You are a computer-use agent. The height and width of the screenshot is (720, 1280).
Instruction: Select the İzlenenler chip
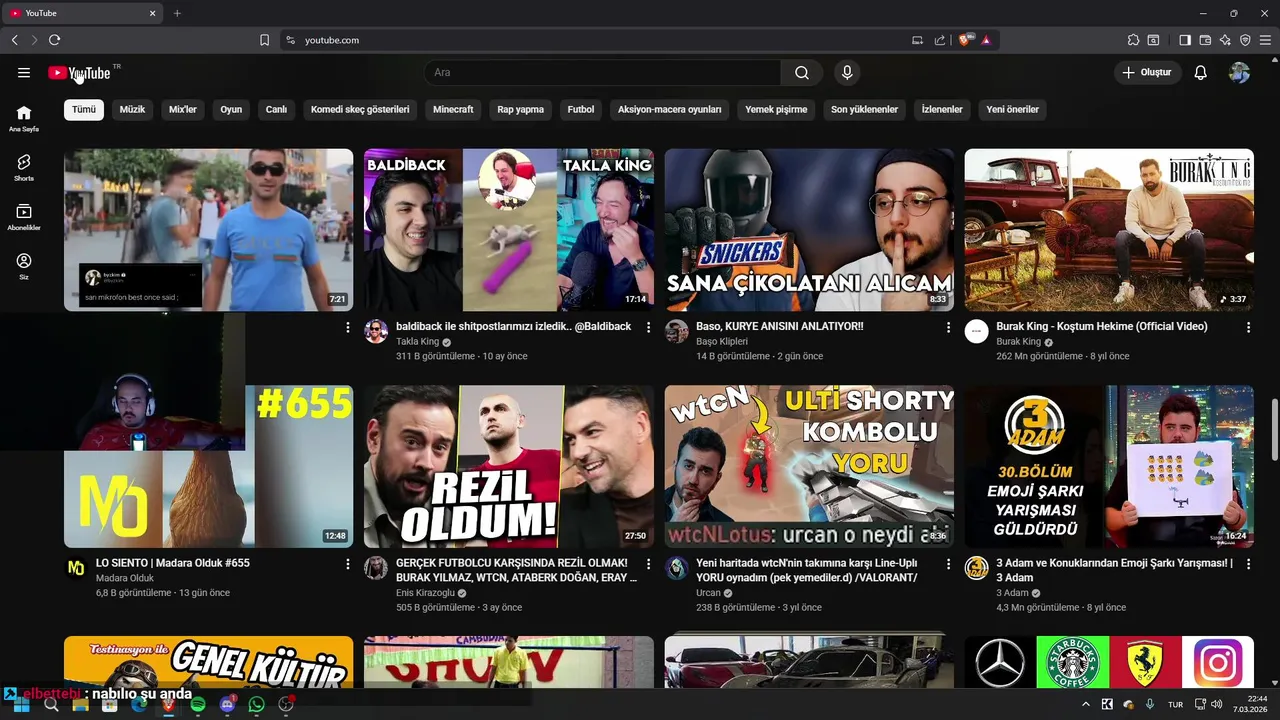942,110
